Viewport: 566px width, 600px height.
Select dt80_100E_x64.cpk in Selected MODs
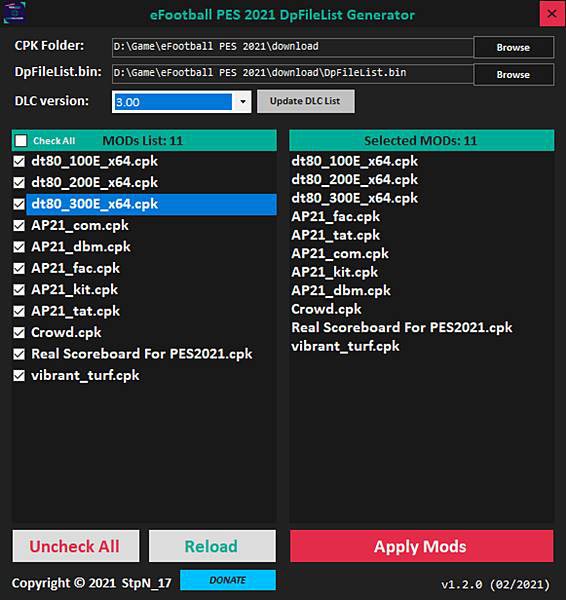(354, 161)
